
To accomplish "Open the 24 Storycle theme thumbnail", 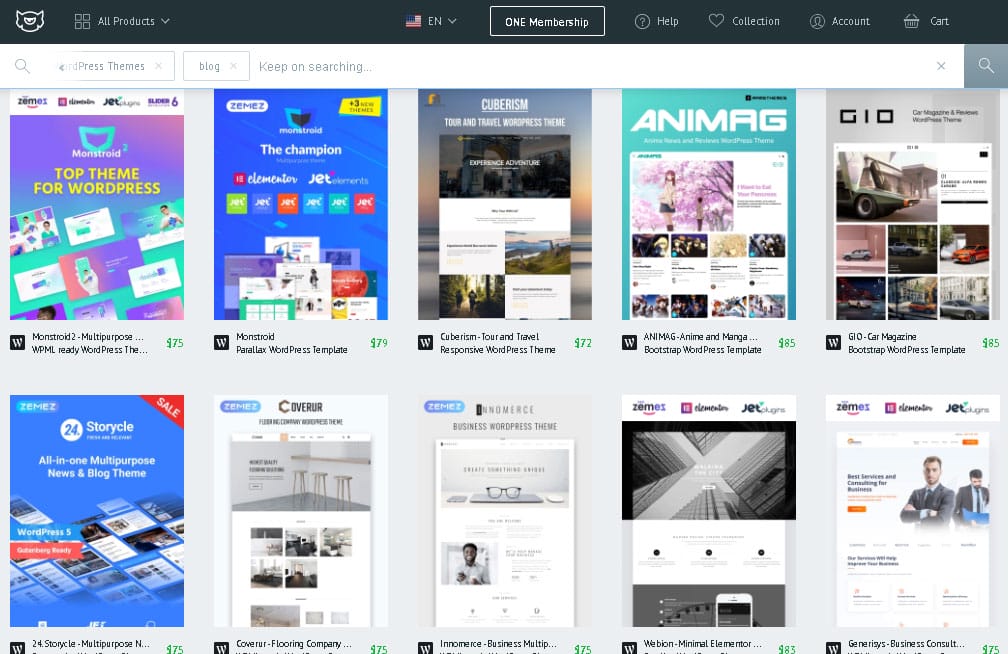I will pyautogui.click(x=97, y=510).
